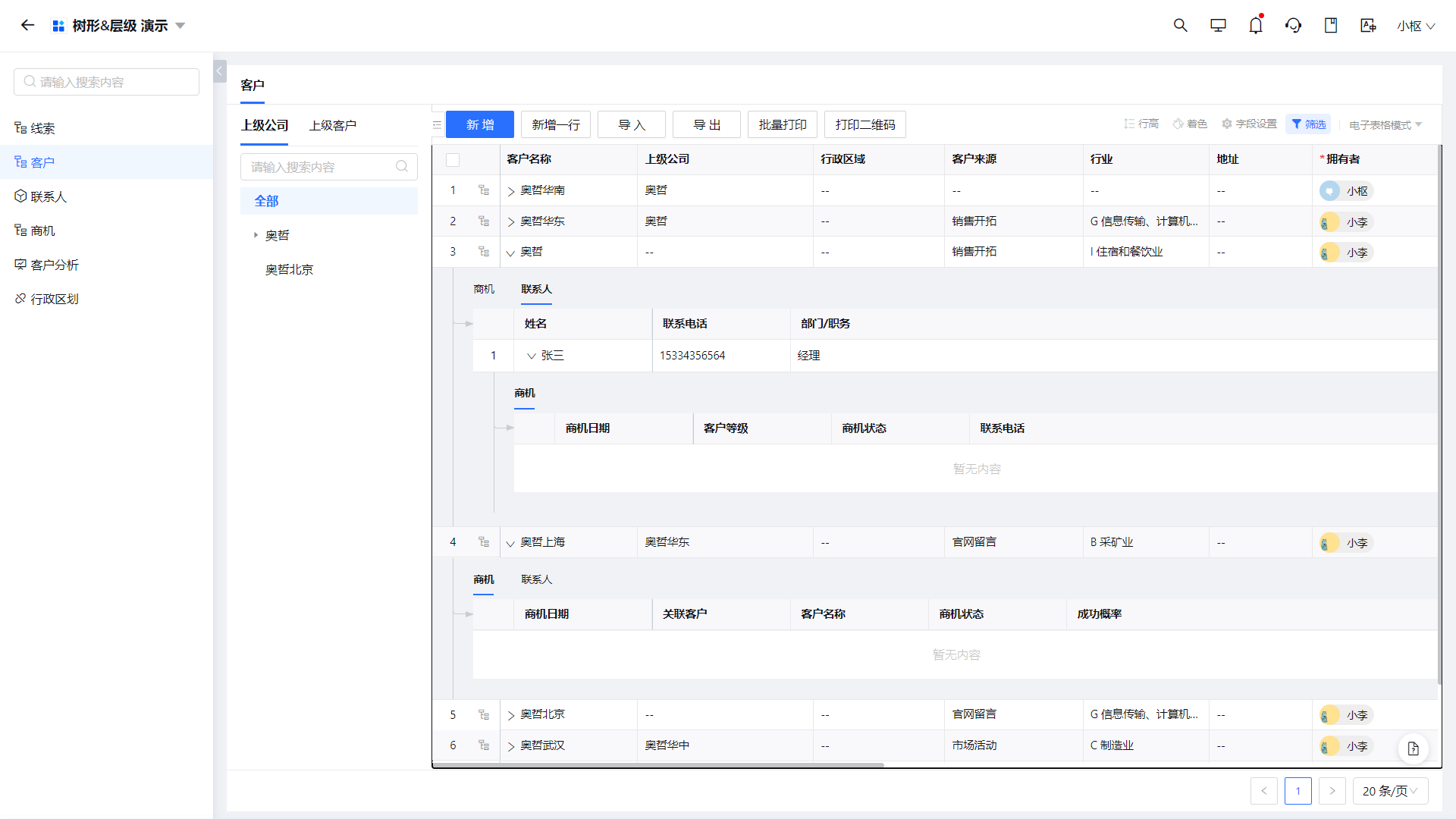
Task: Toggle the select-all header checkbox
Action: pos(453,159)
